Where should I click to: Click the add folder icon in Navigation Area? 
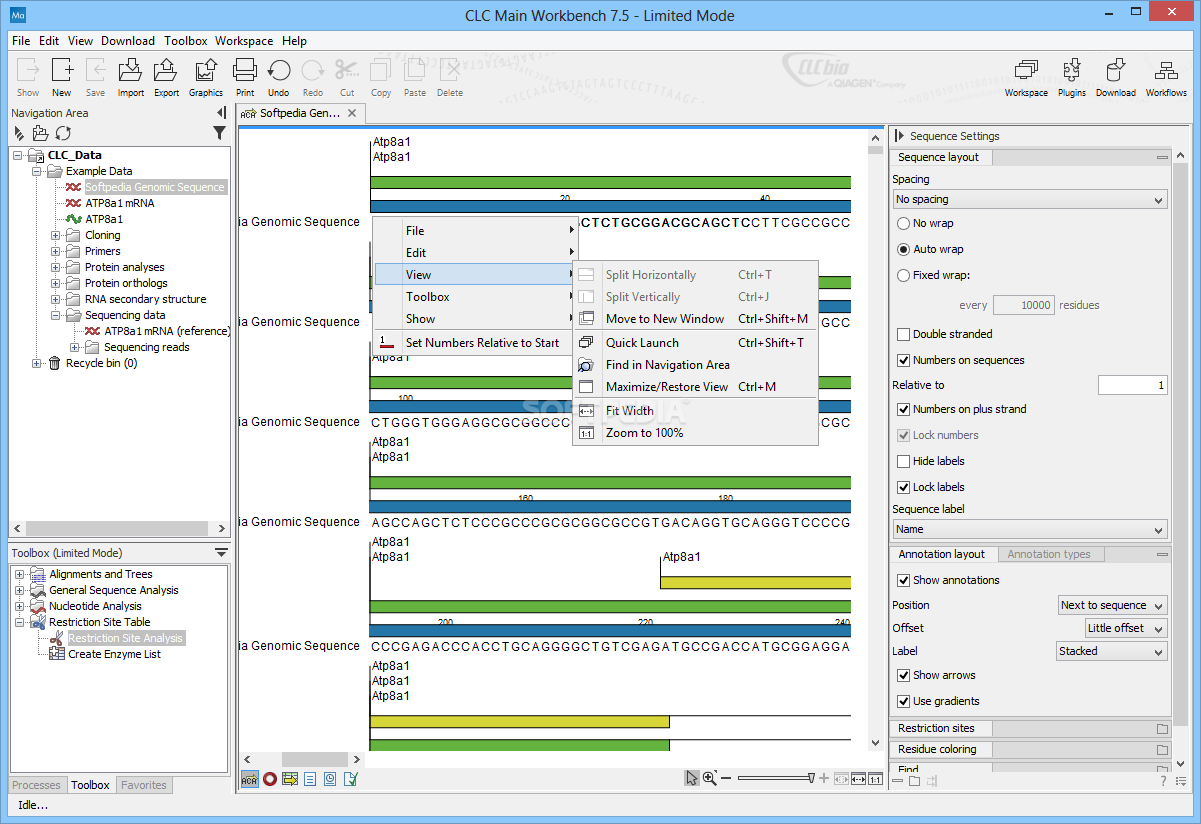(40, 133)
